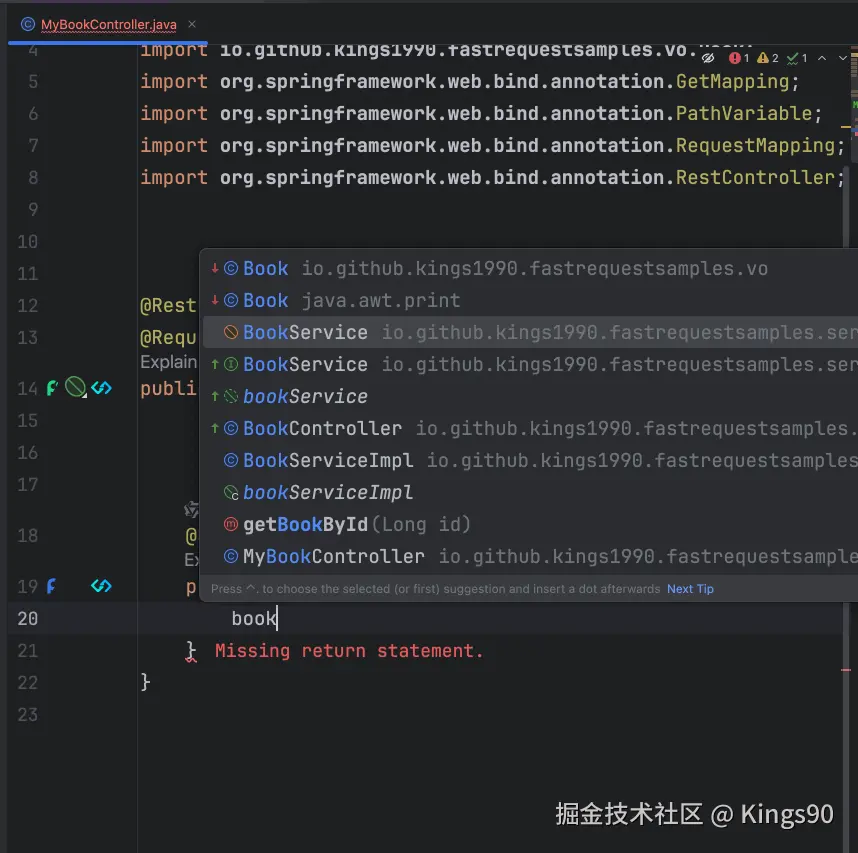
Task: Place cursor in typed 'book' text on line 20
Action: tap(254, 618)
